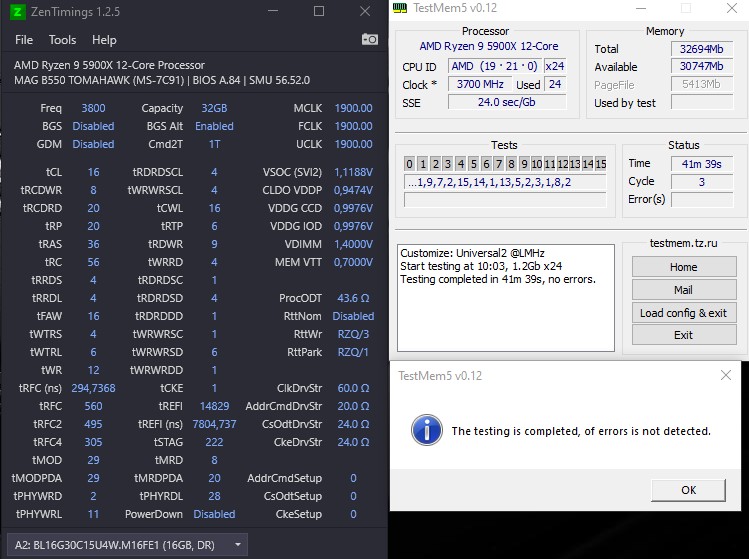Click the TestMem5 log text box
Image resolution: width=749 pixels, height=559 pixels.
[506, 298]
